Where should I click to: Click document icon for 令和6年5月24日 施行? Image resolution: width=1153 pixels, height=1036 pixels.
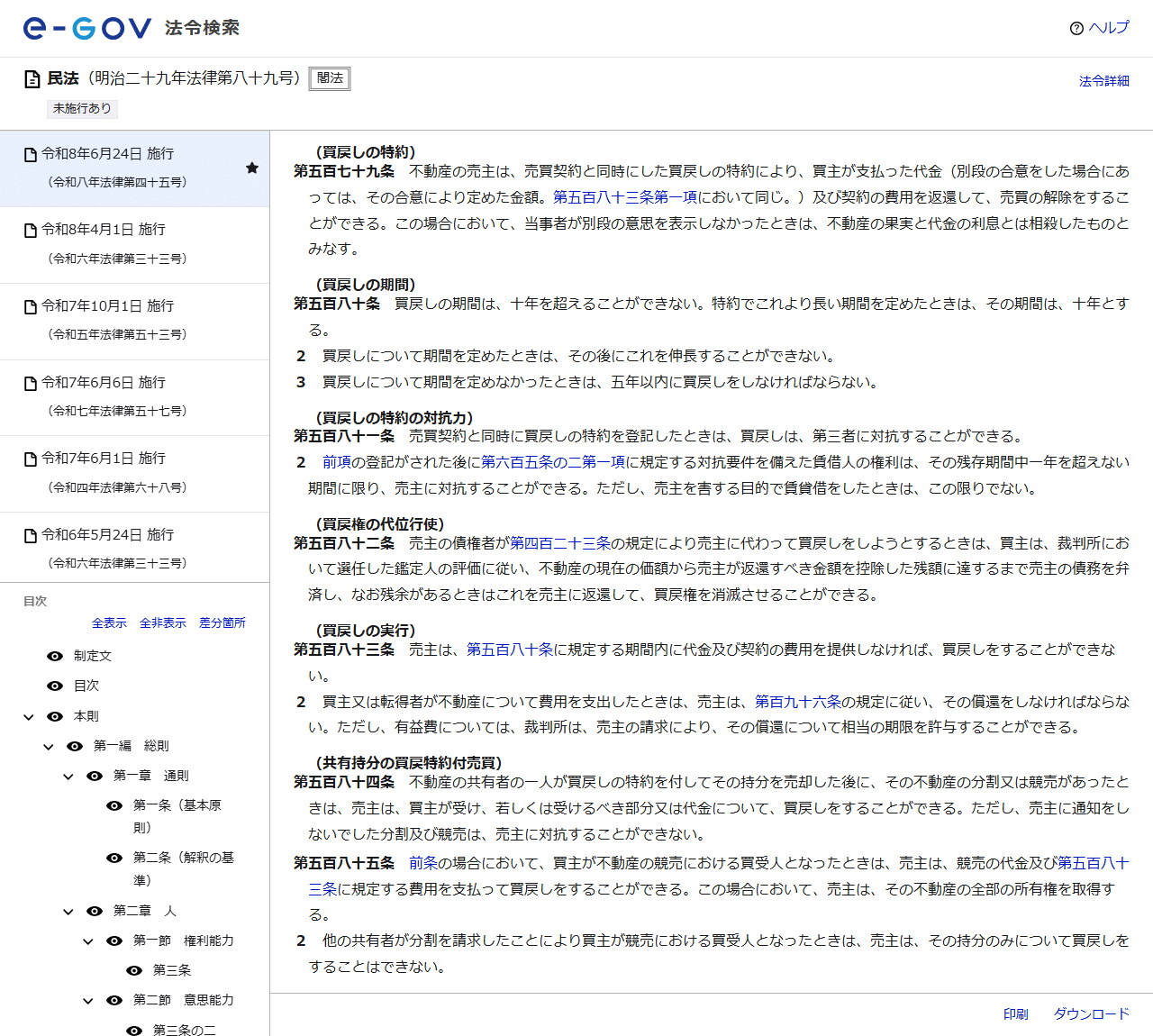click(x=31, y=536)
